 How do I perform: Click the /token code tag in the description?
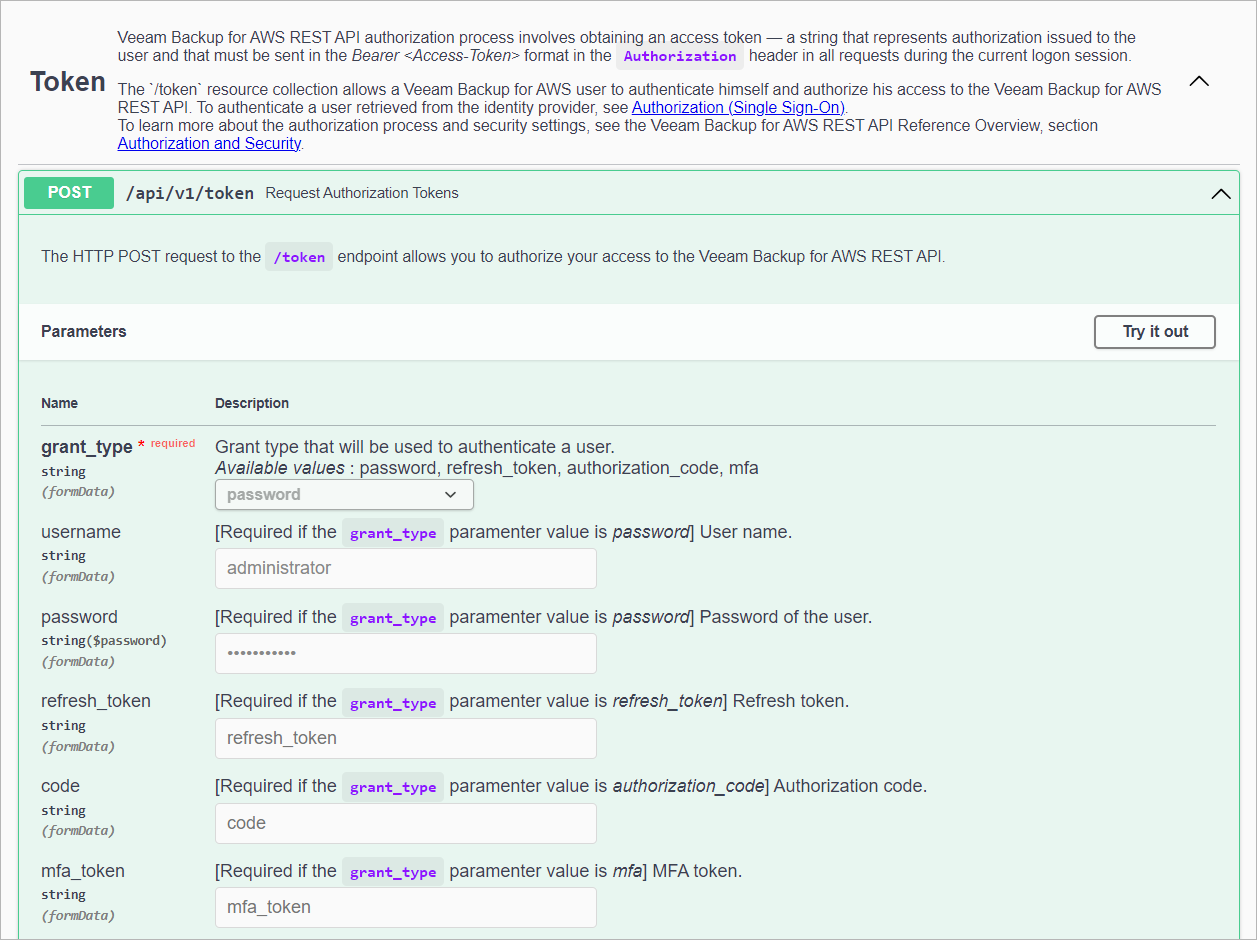(299, 257)
